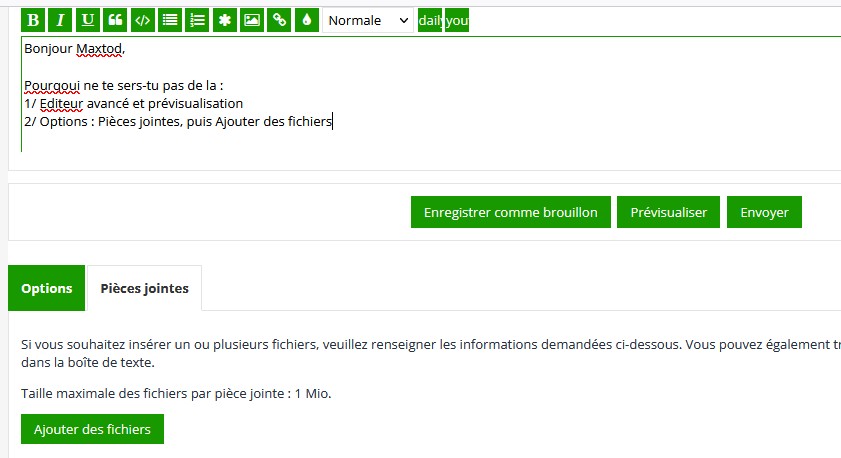841x458 pixels.
Task: Send the message with Envoyer
Action: click(x=764, y=212)
